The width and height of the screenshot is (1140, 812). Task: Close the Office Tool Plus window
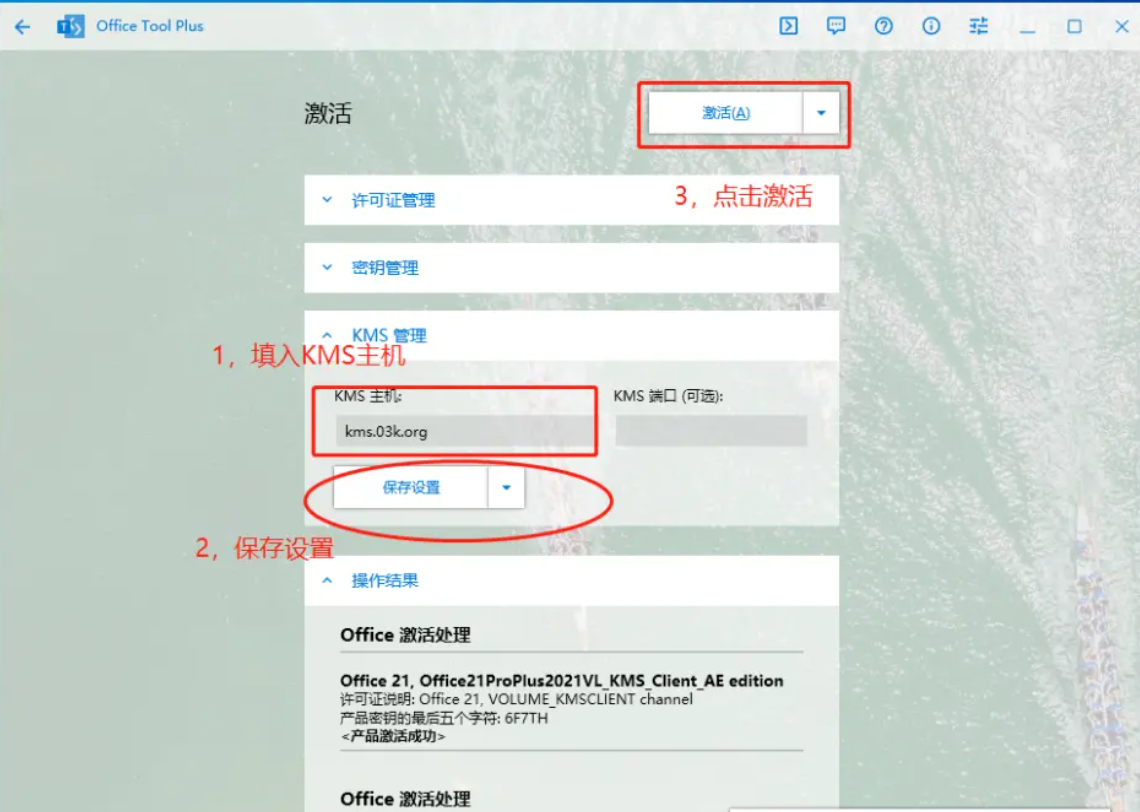coord(1122,27)
